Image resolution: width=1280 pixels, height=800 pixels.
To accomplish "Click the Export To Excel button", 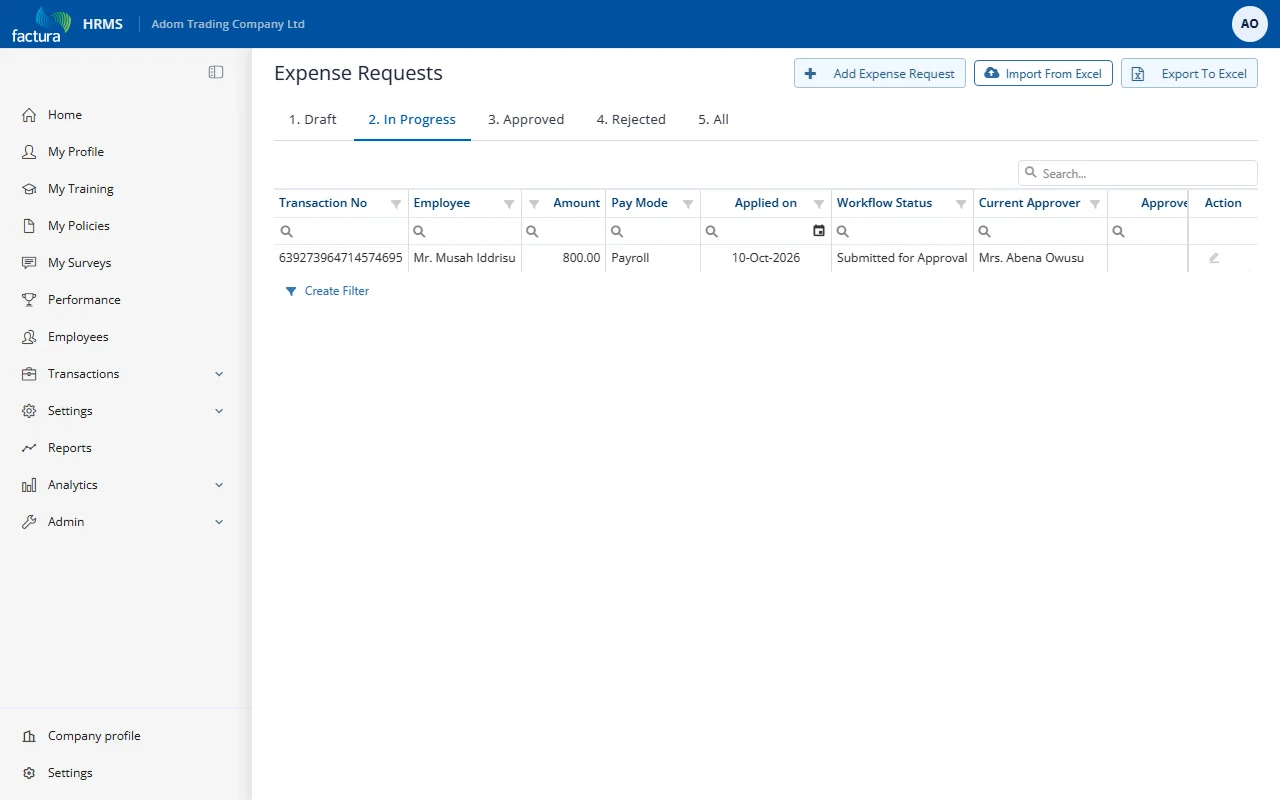I will [x=1189, y=73].
